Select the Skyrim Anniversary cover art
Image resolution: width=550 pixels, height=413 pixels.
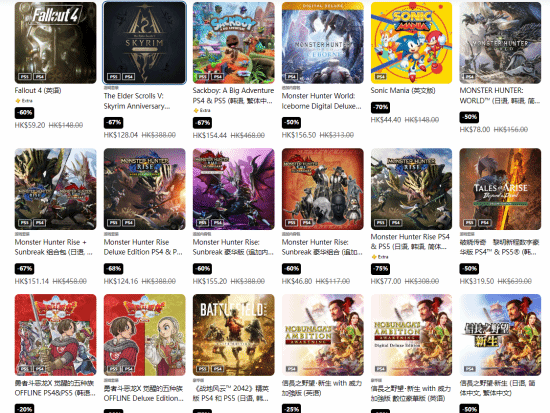coord(145,43)
